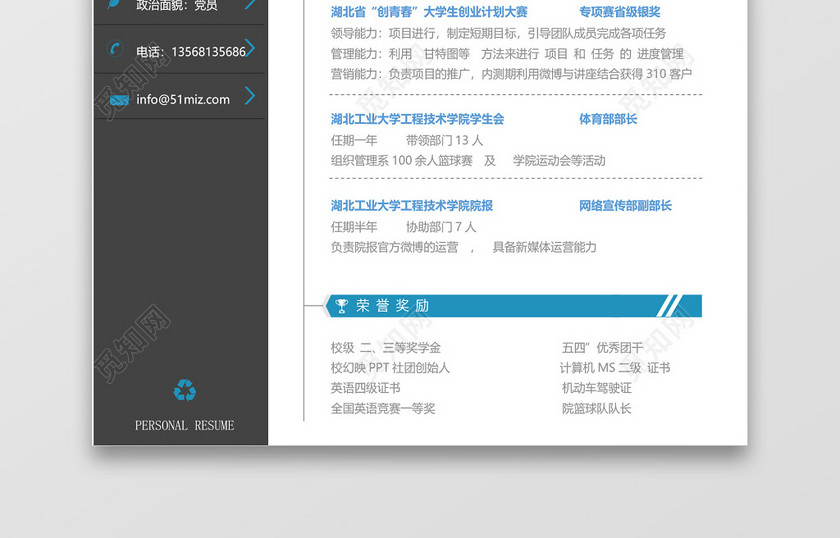
Task: Click heading 湖北省"创青春"大学生创业计划大赛
Action: tap(429, 12)
